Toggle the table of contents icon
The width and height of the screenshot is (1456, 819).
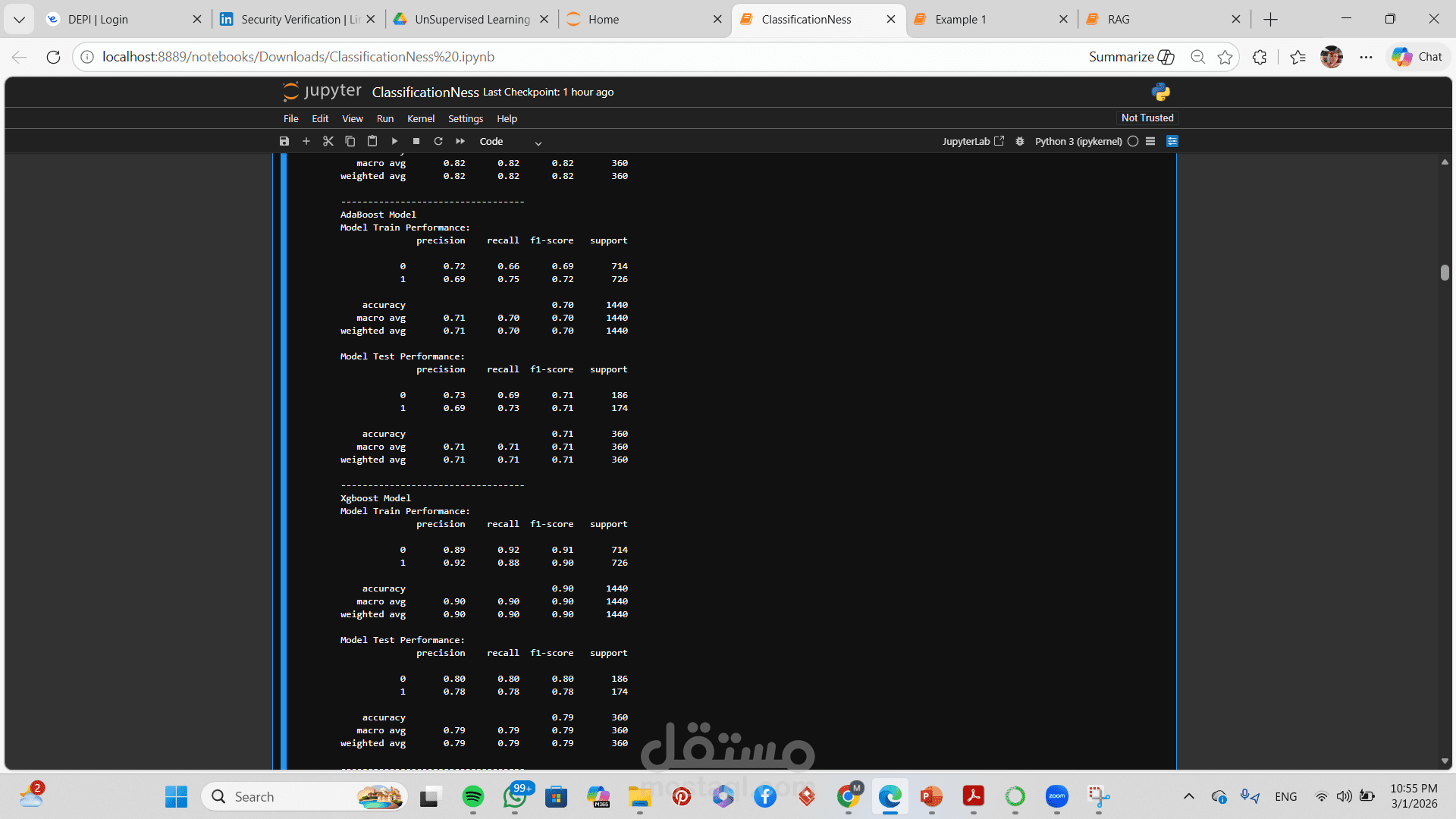tap(1150, 141)
